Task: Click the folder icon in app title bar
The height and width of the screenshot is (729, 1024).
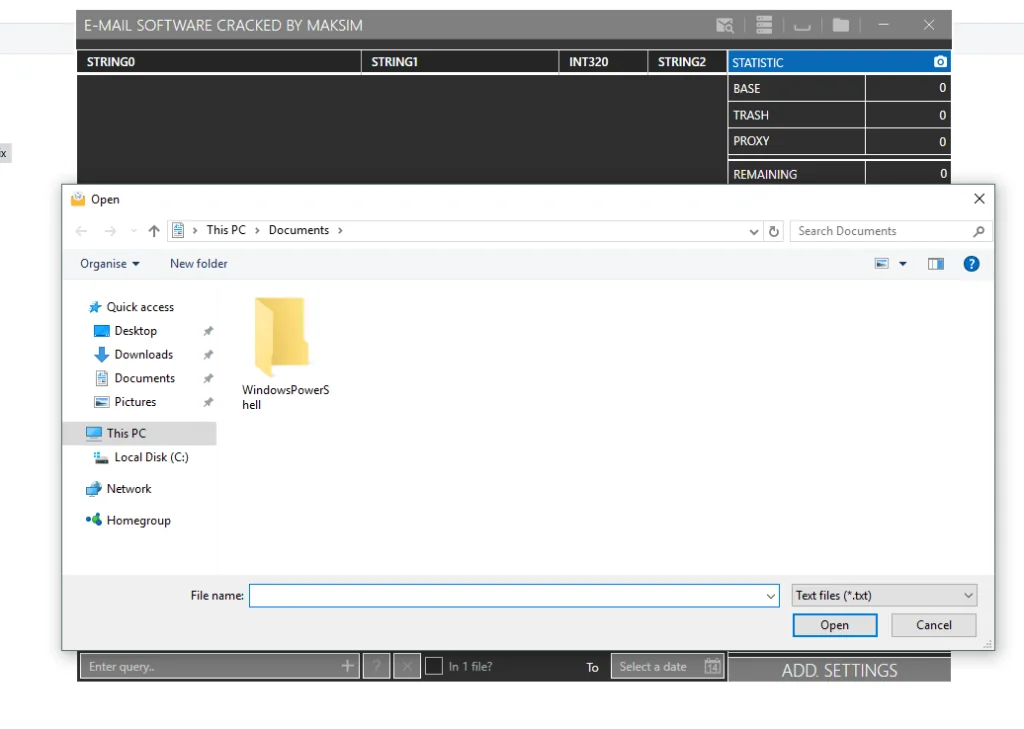Action: click(x=841, y=25)
